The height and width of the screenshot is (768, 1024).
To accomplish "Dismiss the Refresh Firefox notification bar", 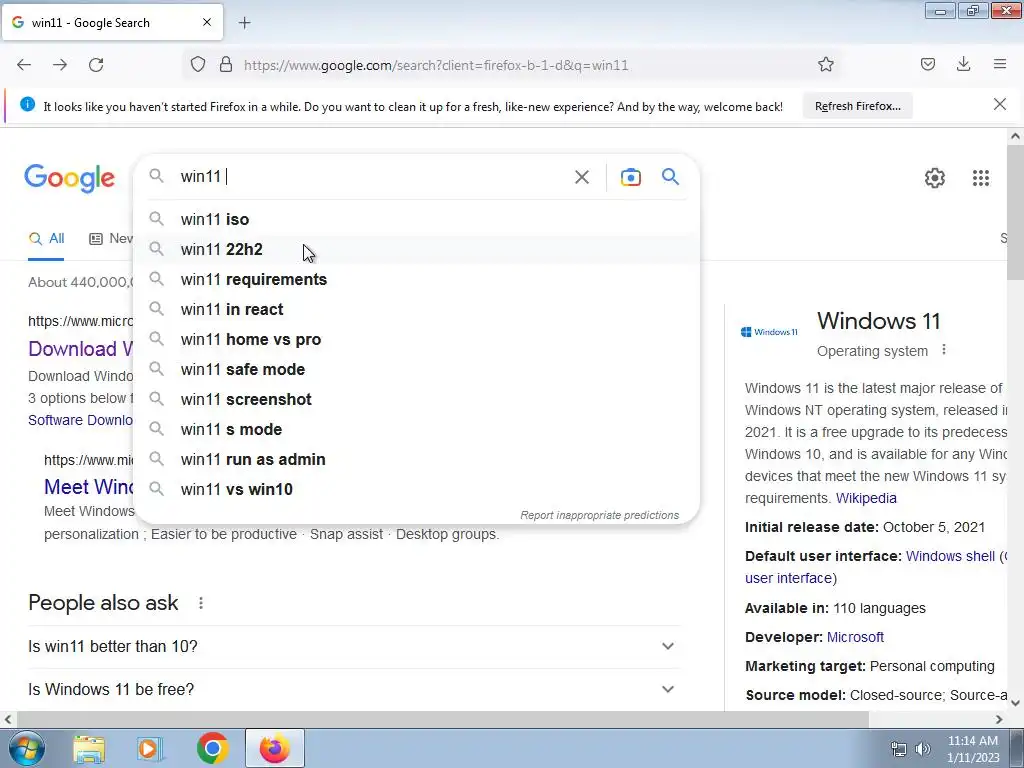I will click(x=1000, y=104).
